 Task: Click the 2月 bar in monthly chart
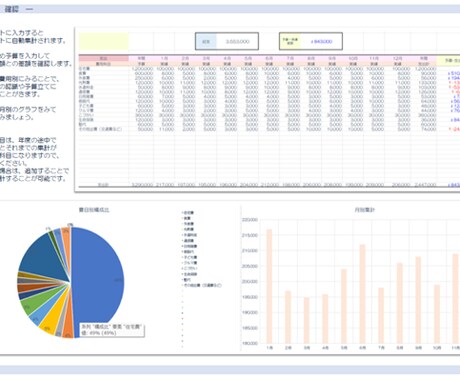[x=288, y=317]
